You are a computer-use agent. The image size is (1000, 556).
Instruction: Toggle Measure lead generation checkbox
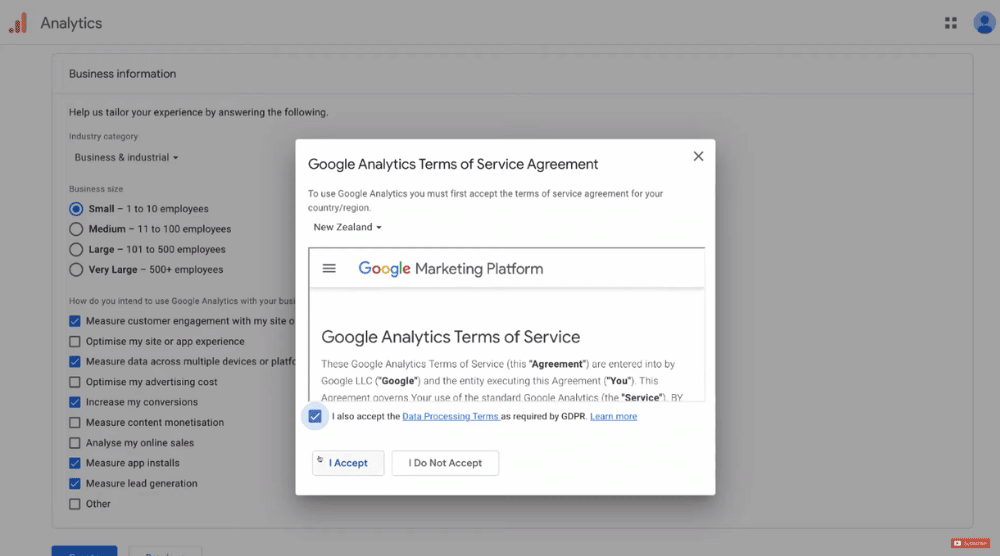75,483
